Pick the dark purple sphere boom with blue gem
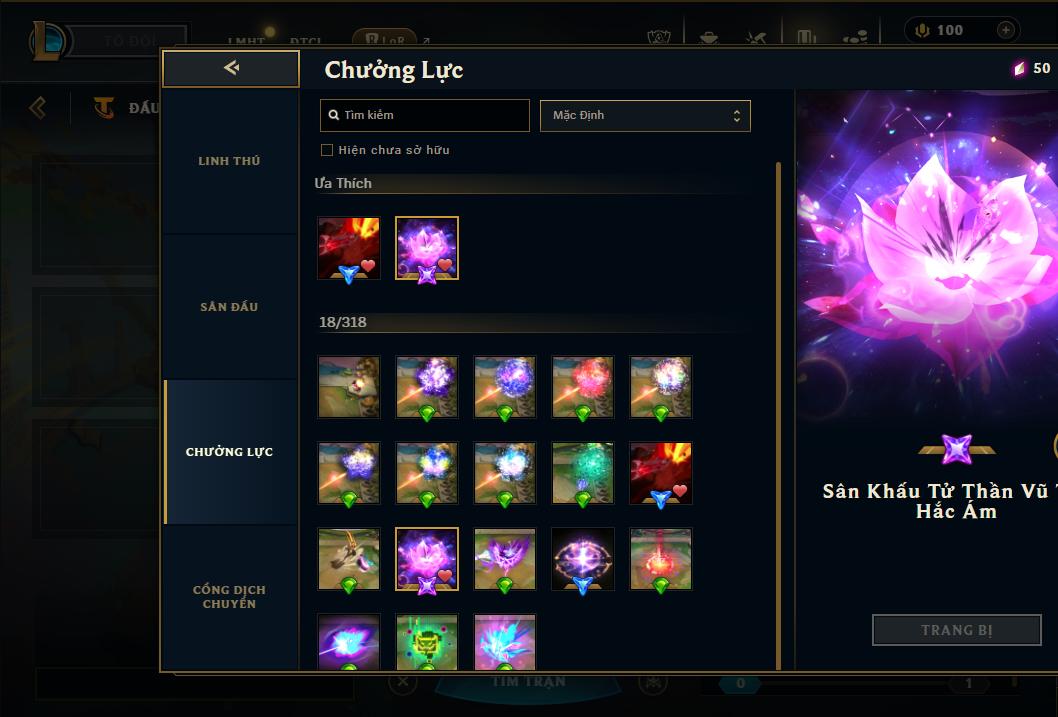This screenshot has height=717, width=1058. (x=582, y=559)
